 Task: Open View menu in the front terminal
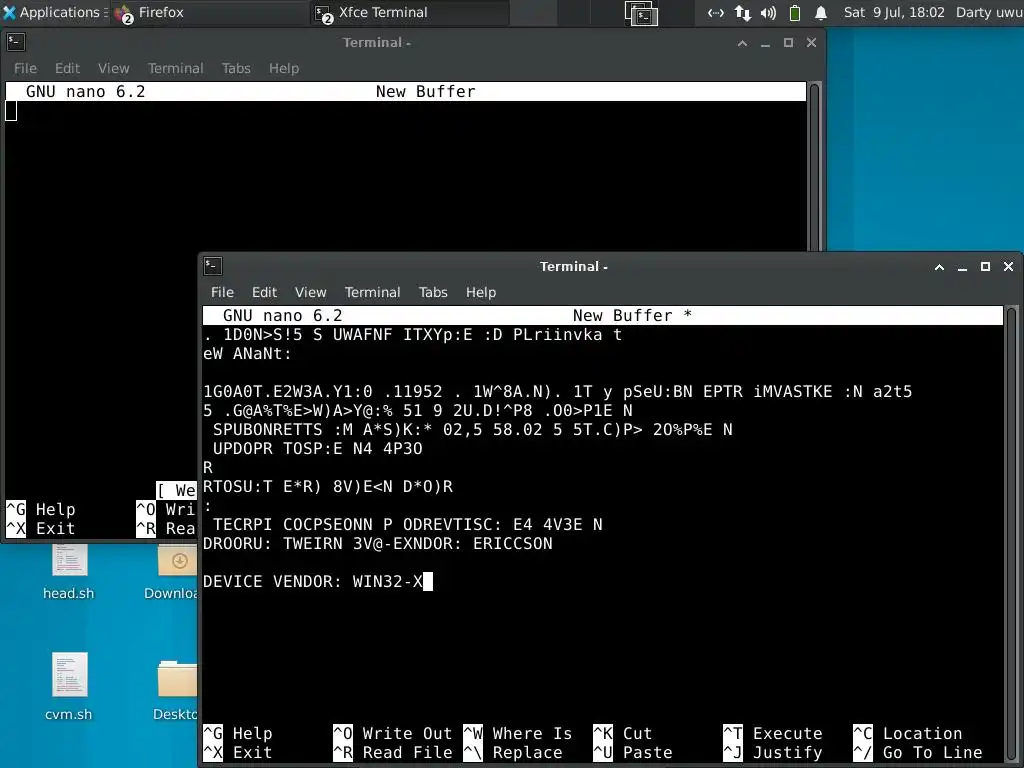coord(310,292)
